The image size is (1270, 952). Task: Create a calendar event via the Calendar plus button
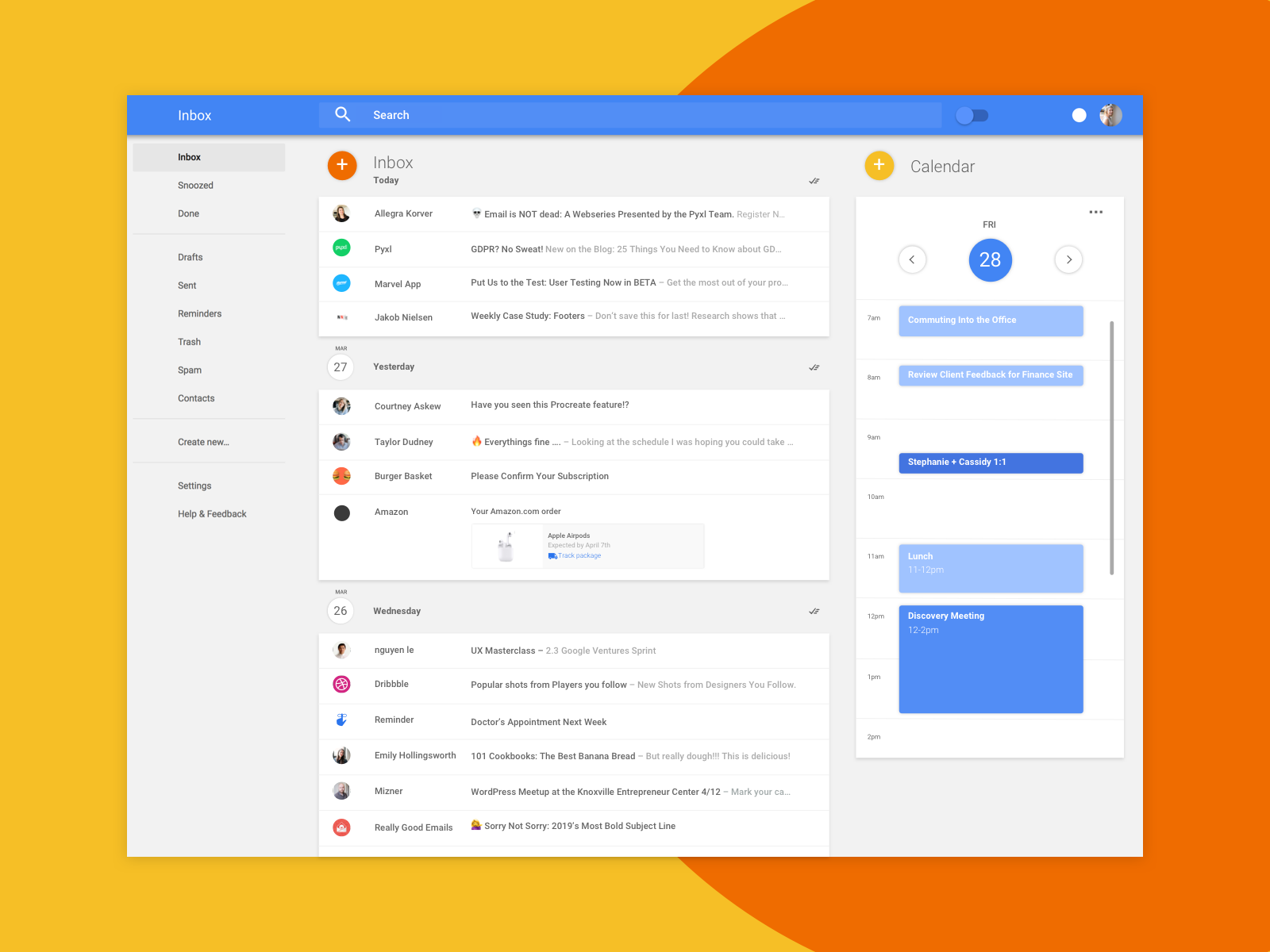879,166
